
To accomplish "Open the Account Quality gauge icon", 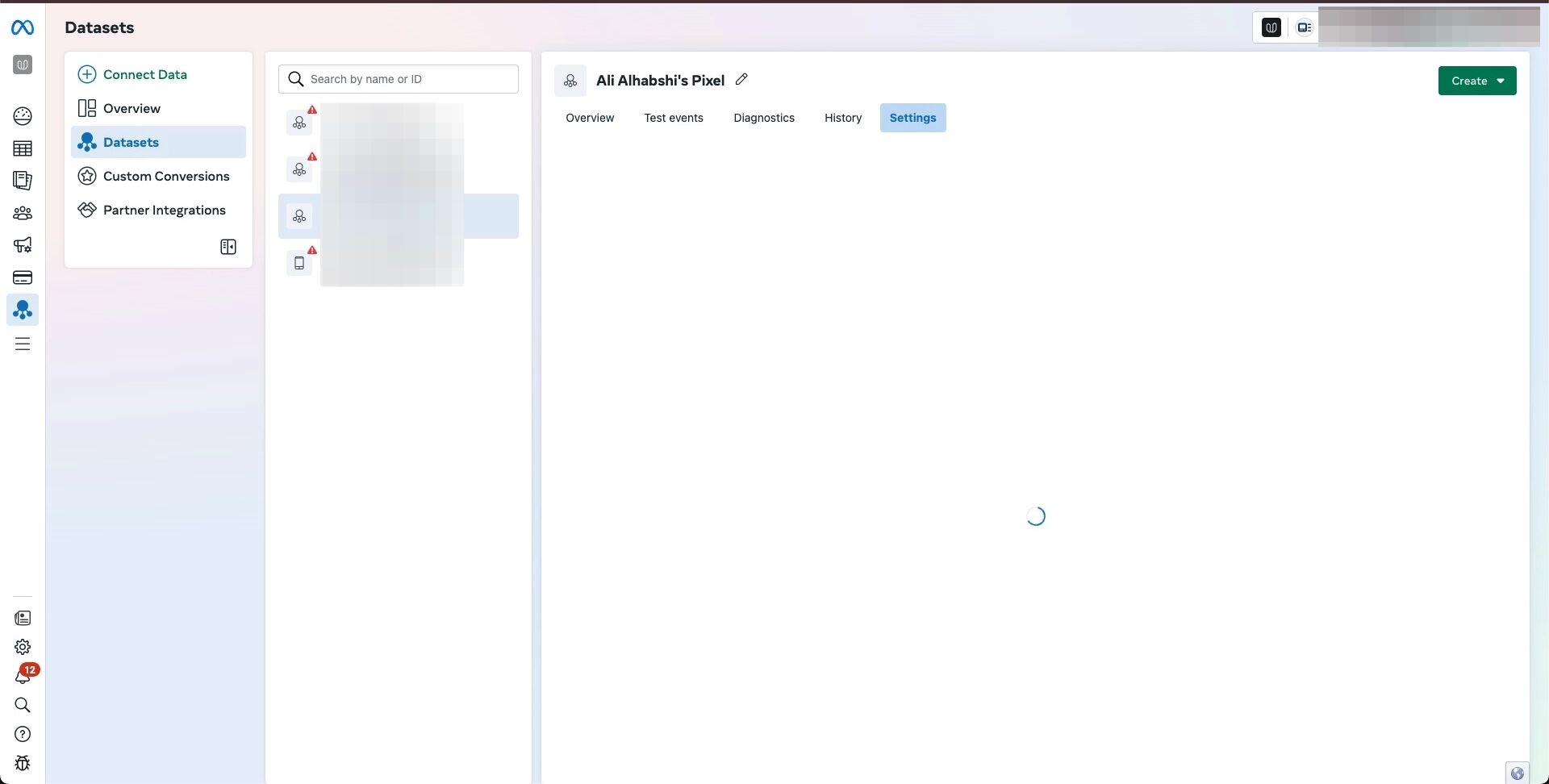I will 23,116.
